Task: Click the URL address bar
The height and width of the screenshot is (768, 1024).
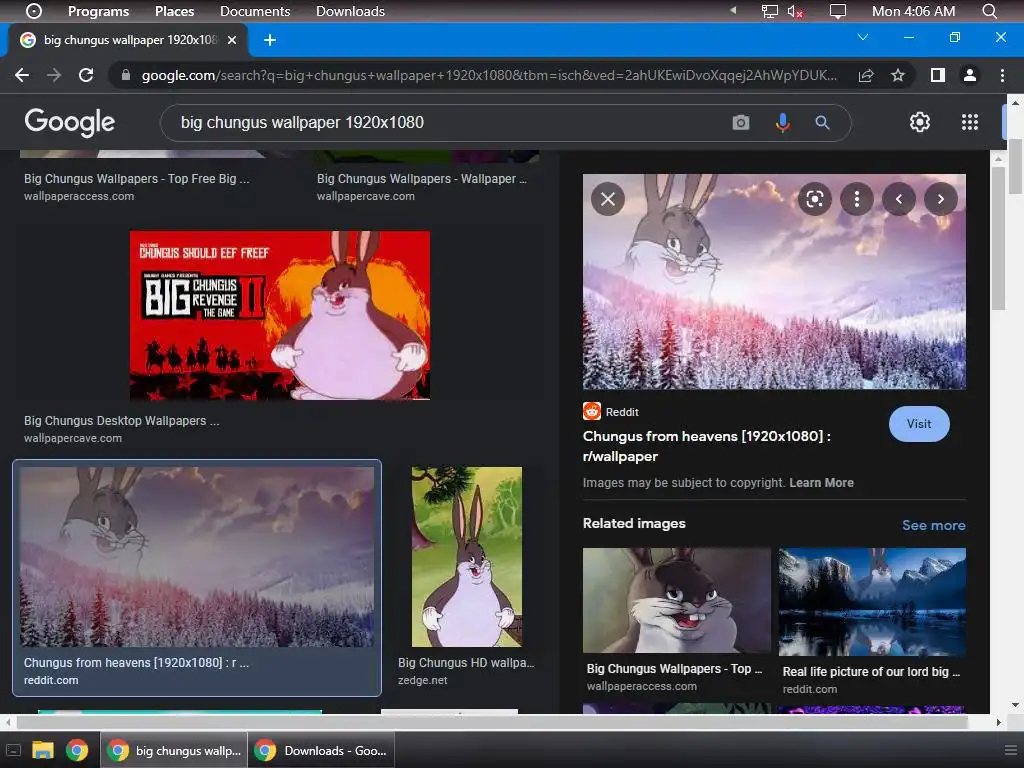Action: coord(488,75)
